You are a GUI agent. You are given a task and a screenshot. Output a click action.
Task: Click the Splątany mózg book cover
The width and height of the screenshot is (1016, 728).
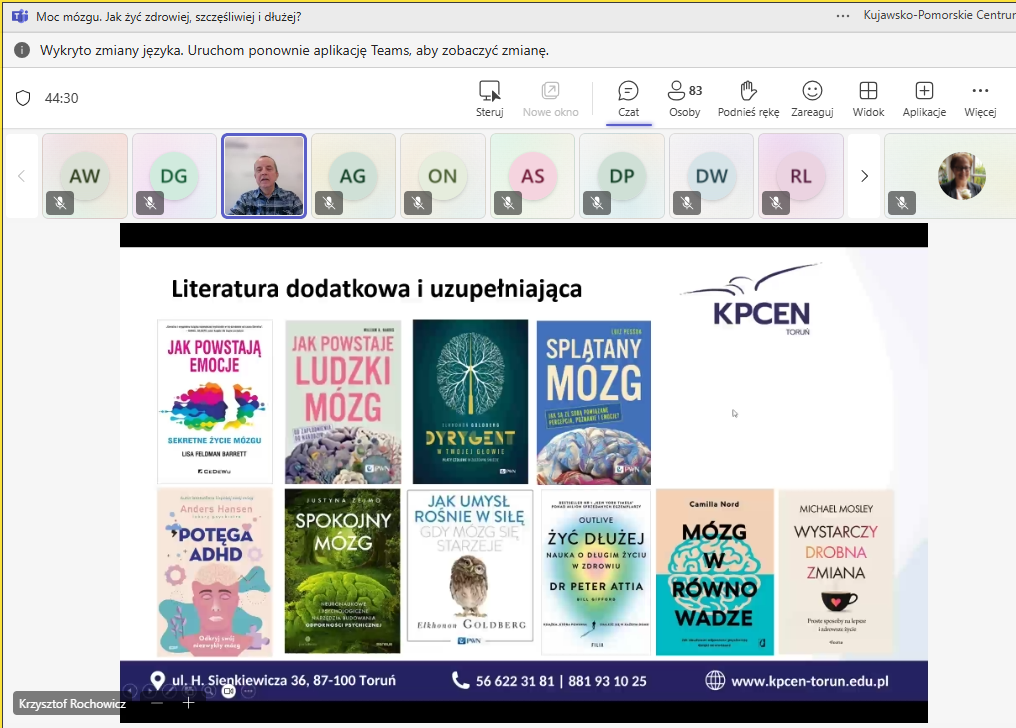tap(594, 402)
